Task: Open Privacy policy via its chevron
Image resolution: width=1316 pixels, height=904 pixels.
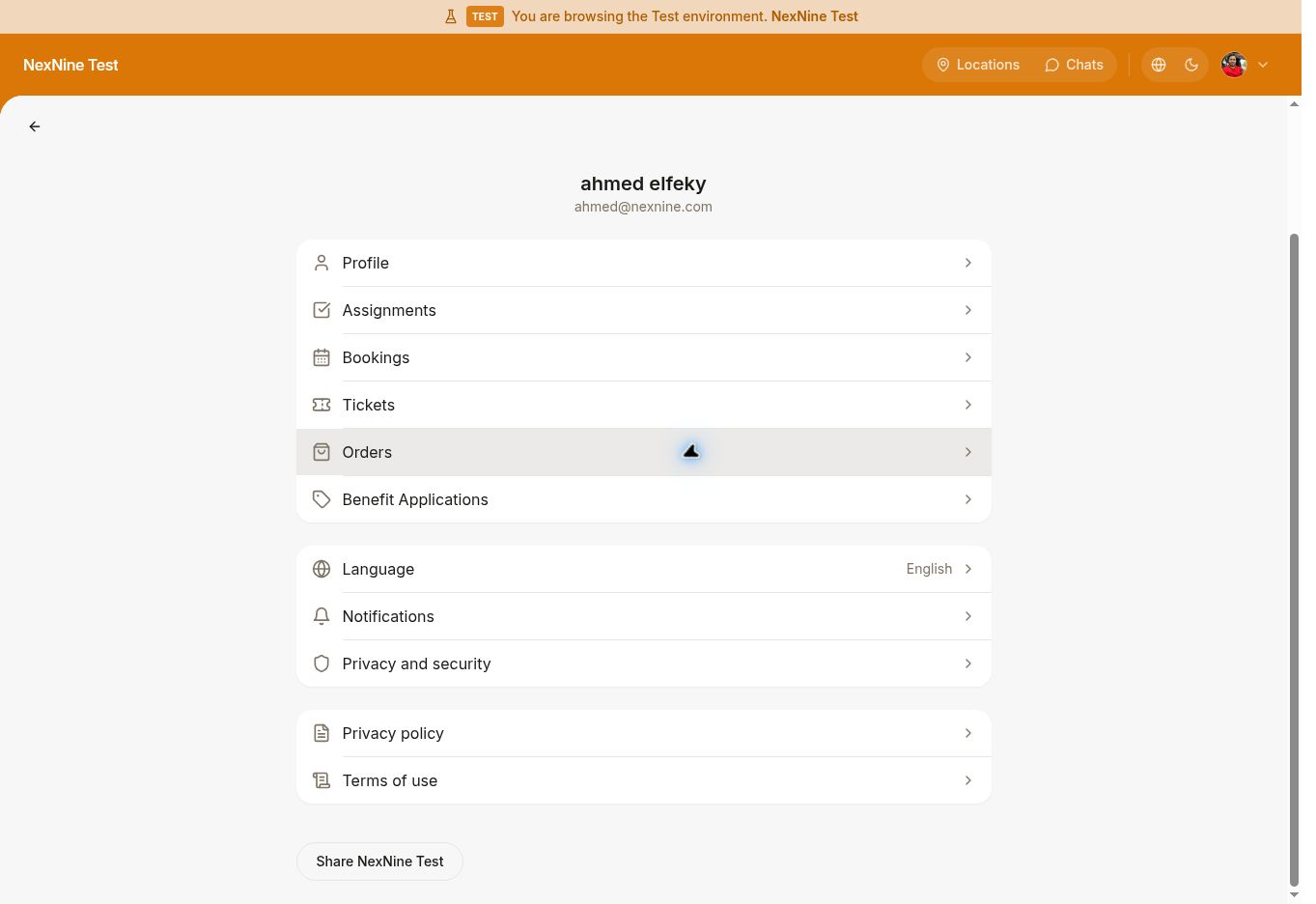Action: pos(968,733)
